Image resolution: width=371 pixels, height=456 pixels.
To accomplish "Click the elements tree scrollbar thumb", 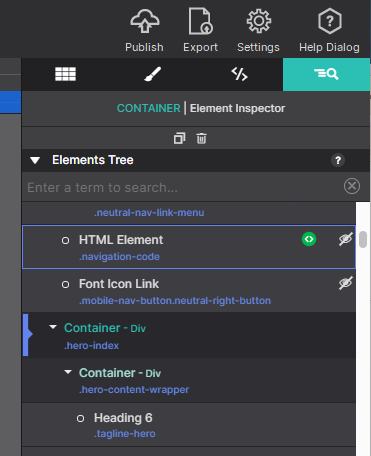I will tap(363, 240).
